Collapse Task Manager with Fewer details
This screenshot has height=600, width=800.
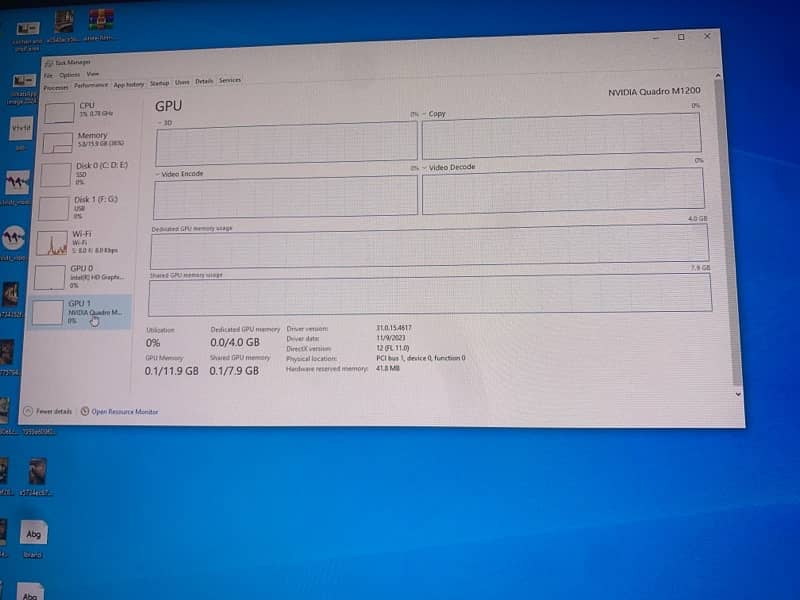pos(53,411)
